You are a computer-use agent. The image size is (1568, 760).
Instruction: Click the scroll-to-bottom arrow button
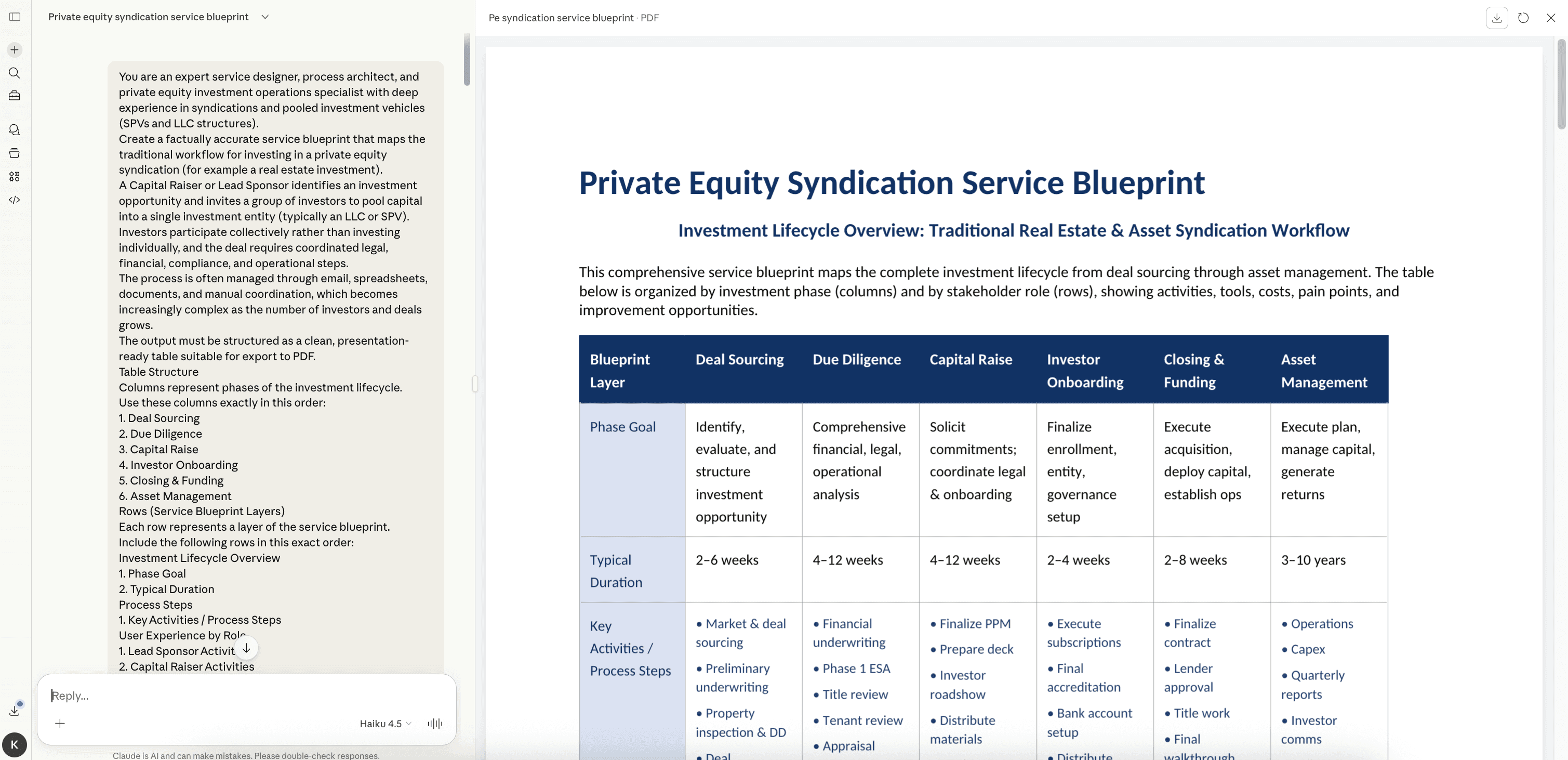246,648
